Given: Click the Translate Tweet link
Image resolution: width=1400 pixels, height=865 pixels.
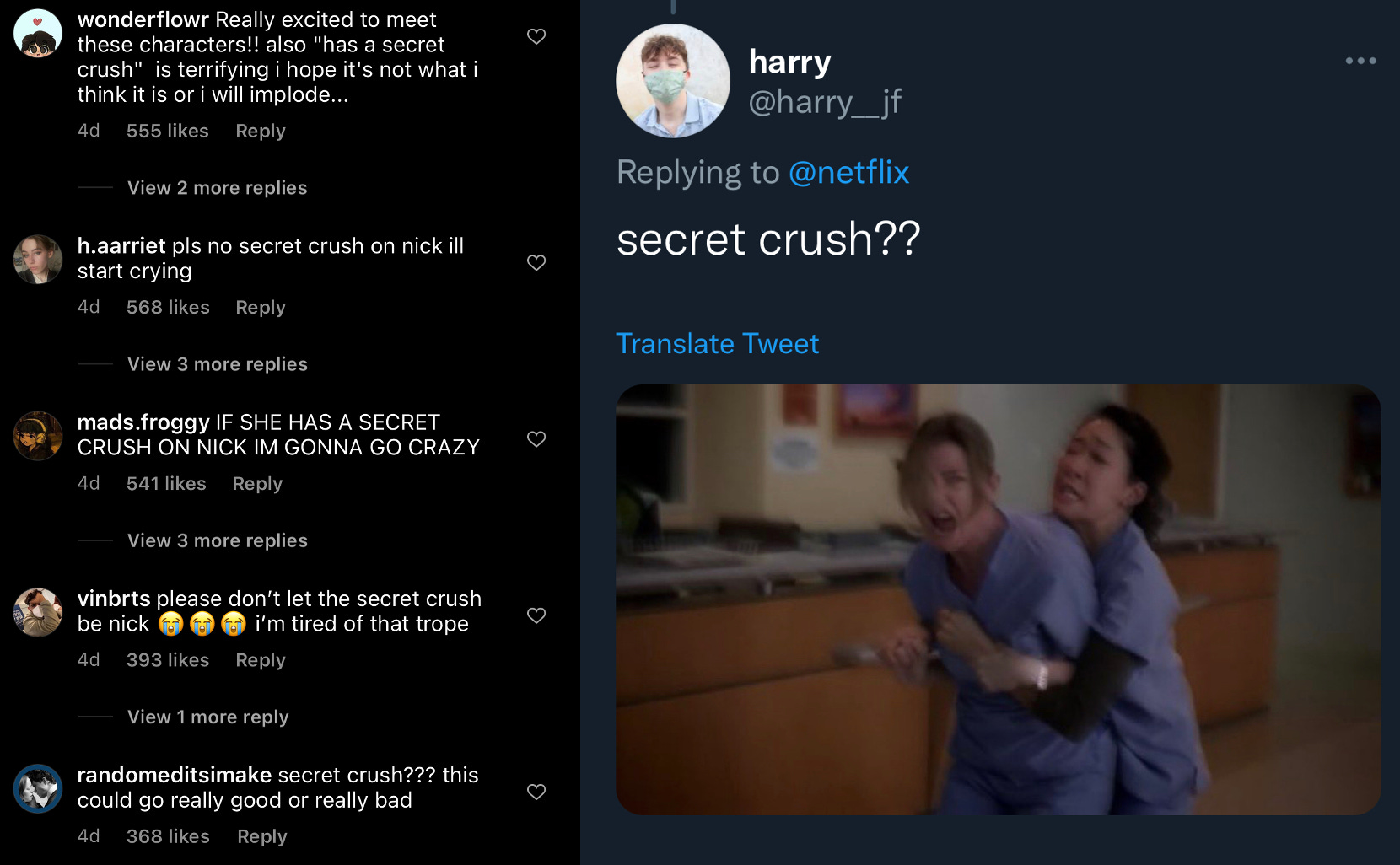Looking at the screenshot, I should pyautogui.click(x=717, y=344).
